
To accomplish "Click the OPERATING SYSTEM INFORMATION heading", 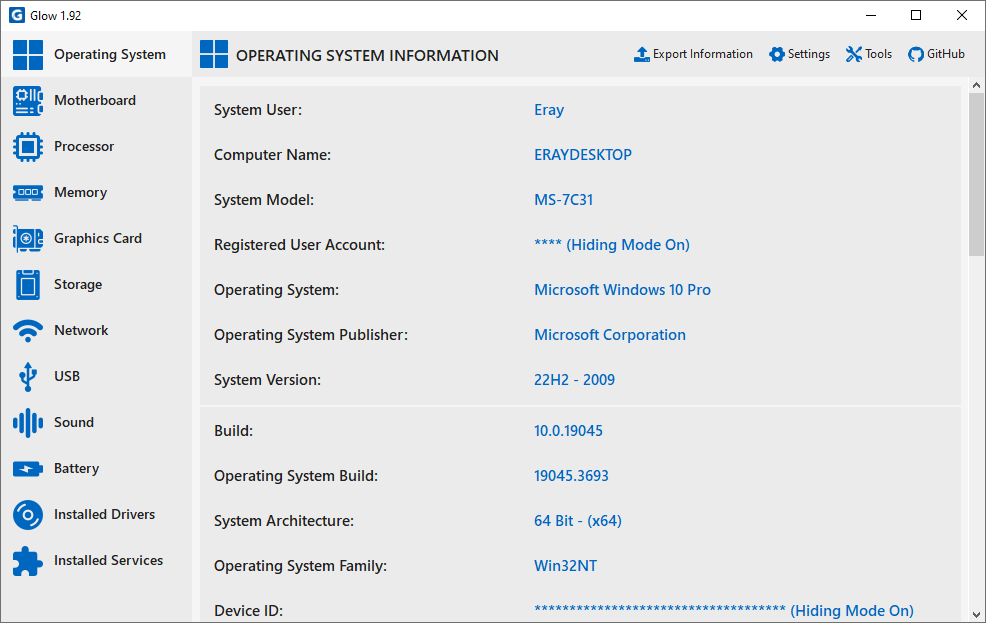I will [367, 55].
